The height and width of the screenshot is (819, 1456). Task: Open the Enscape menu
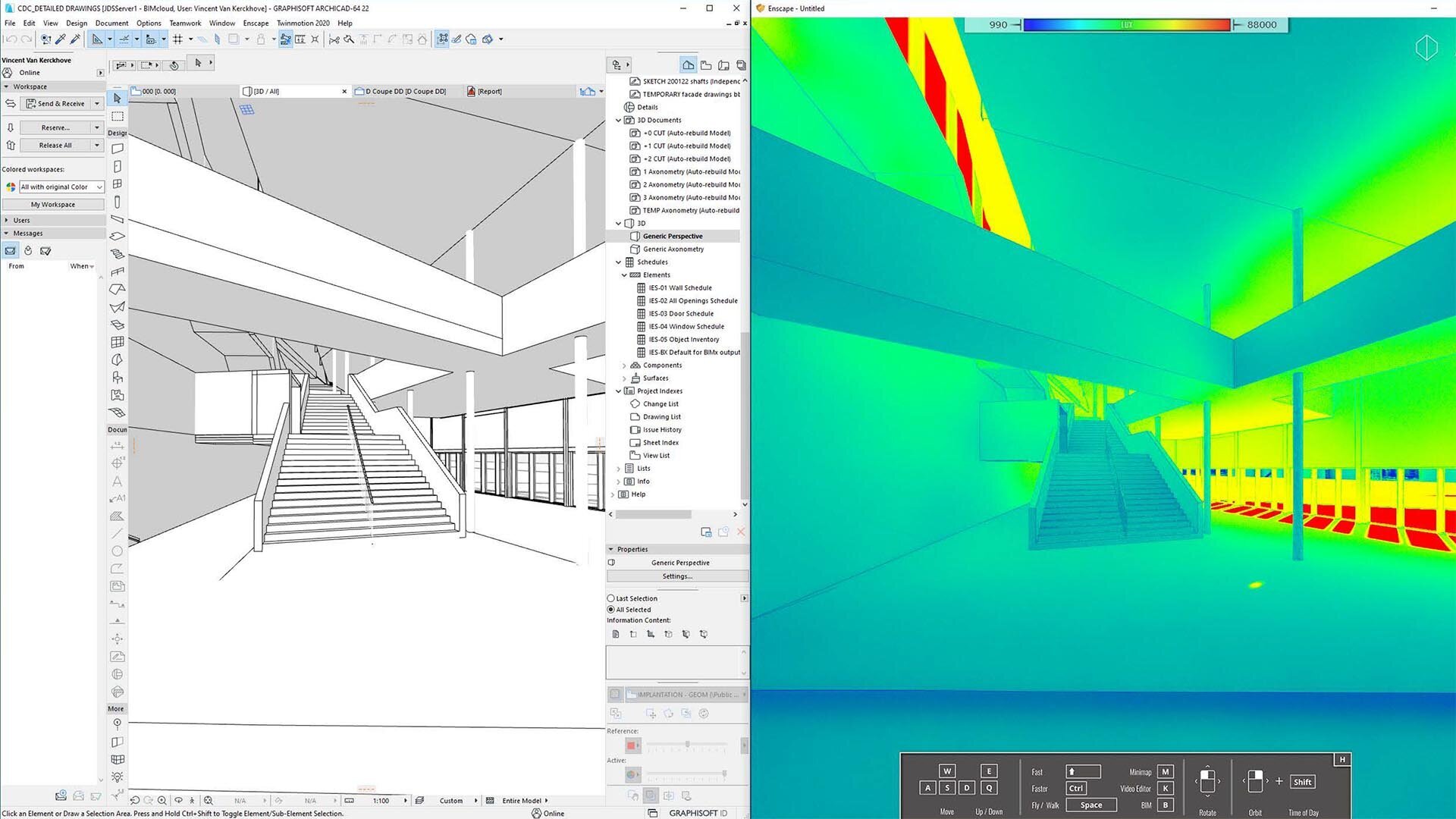[256, 23]
